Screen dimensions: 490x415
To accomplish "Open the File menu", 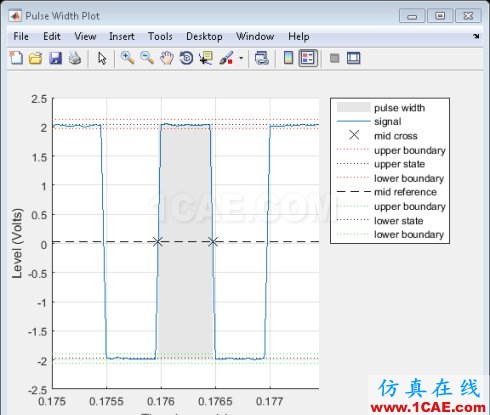I will [x=21, y=36].
